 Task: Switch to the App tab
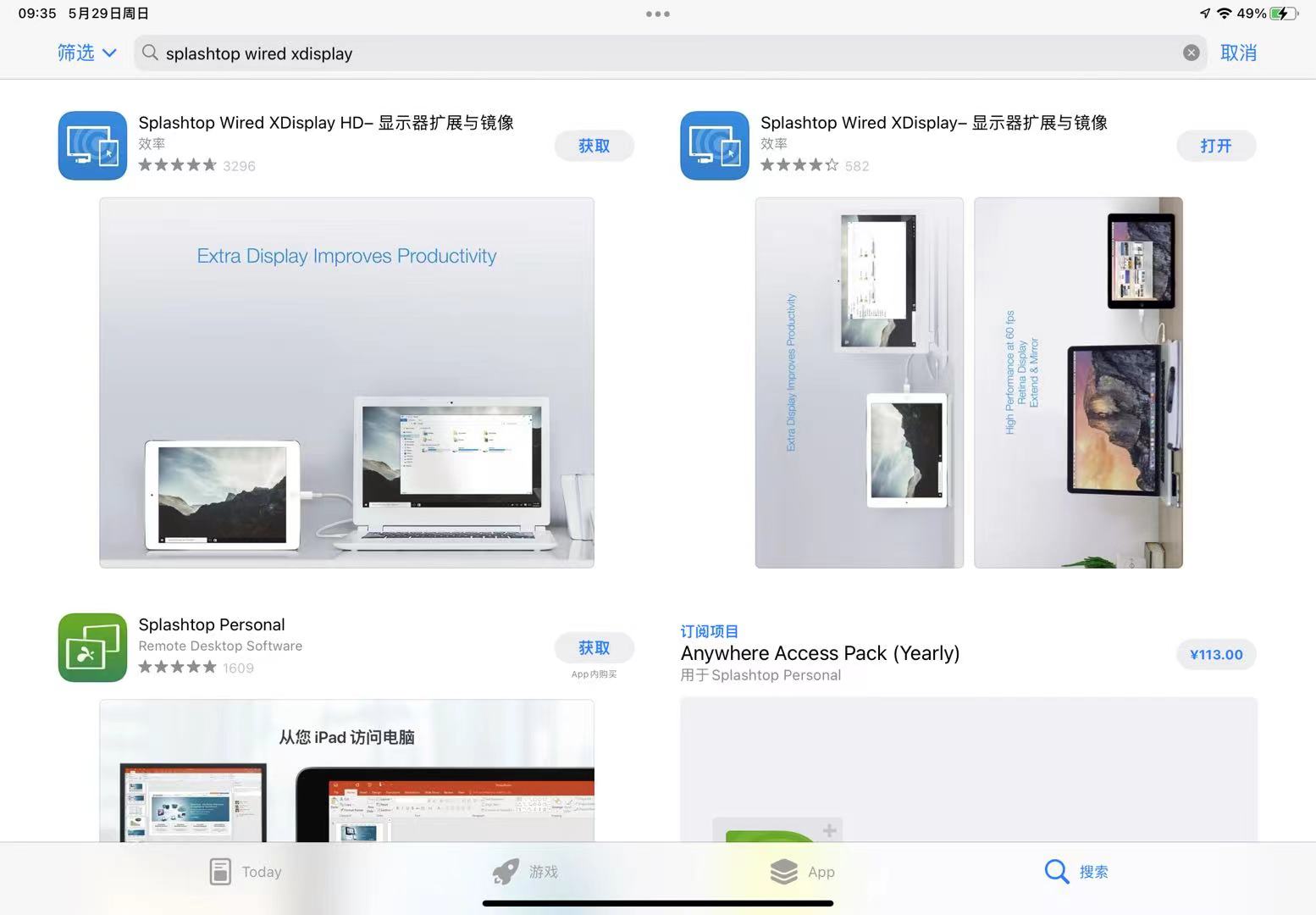pyautogui.click(x=802, y=872)
